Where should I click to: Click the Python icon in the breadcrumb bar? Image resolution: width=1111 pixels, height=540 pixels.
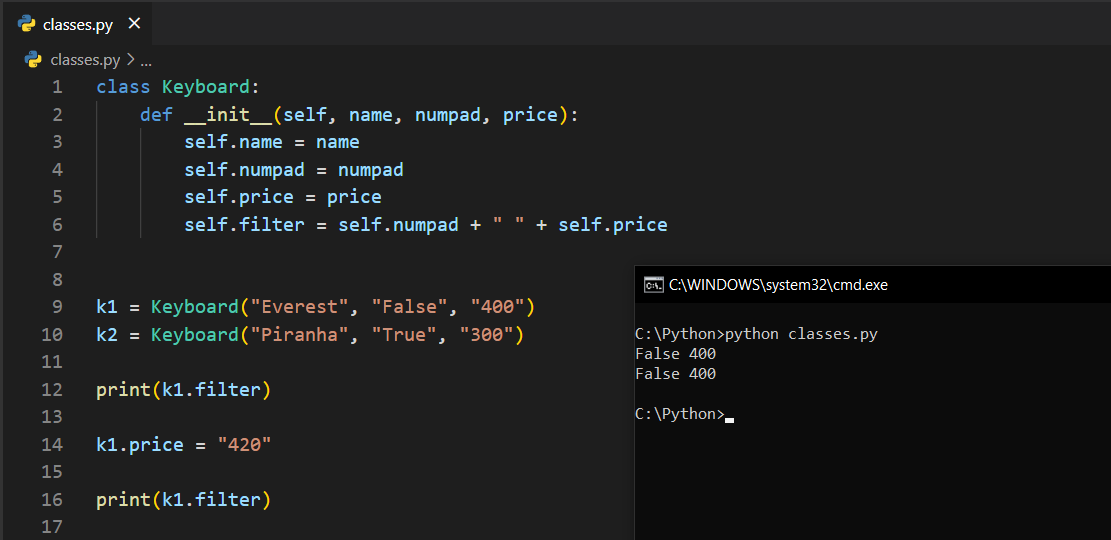(33, 59)
